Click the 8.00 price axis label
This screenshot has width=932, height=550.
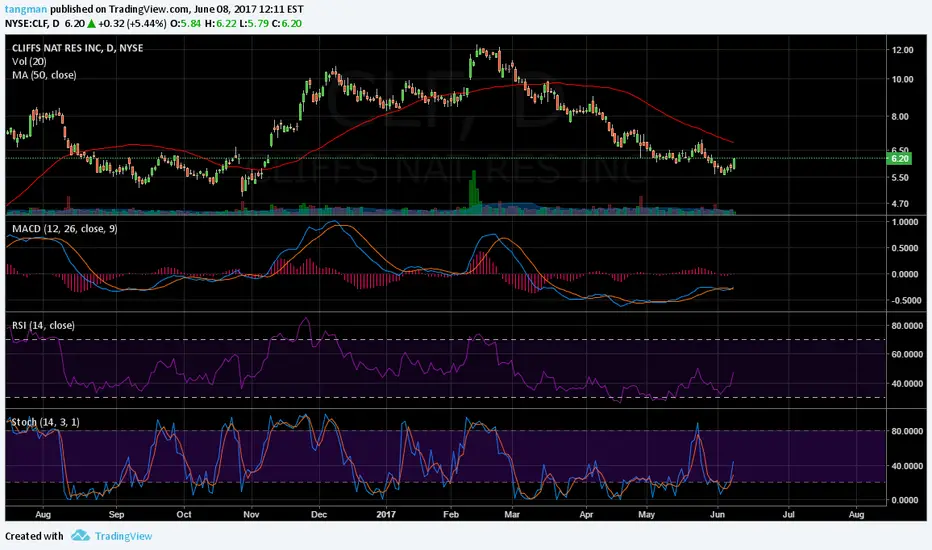[900, 117]
